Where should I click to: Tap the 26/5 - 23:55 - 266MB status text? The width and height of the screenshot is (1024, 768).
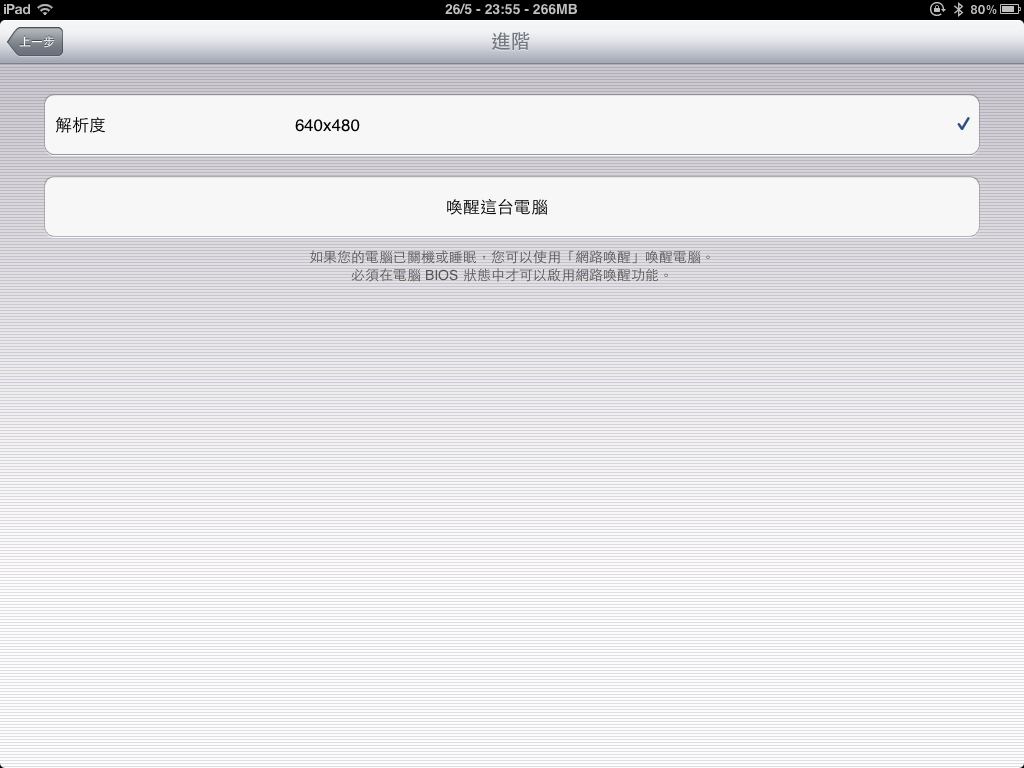pyautogui.click(x=511, y=9)
